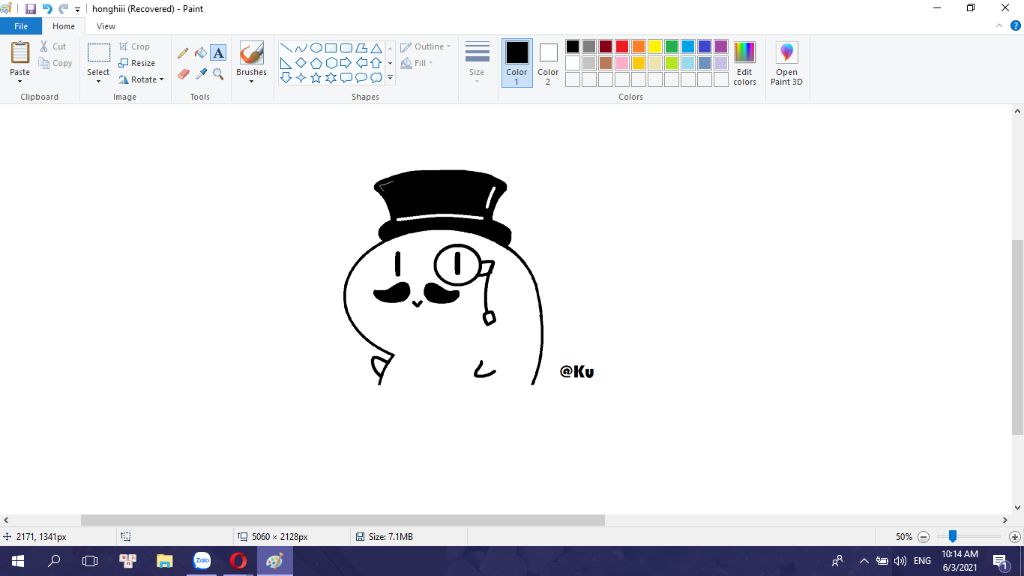Viewport: 1024px width, 576px height.
Task: Click the vertical scrollbar thumb
Action: coord(1017,337)
